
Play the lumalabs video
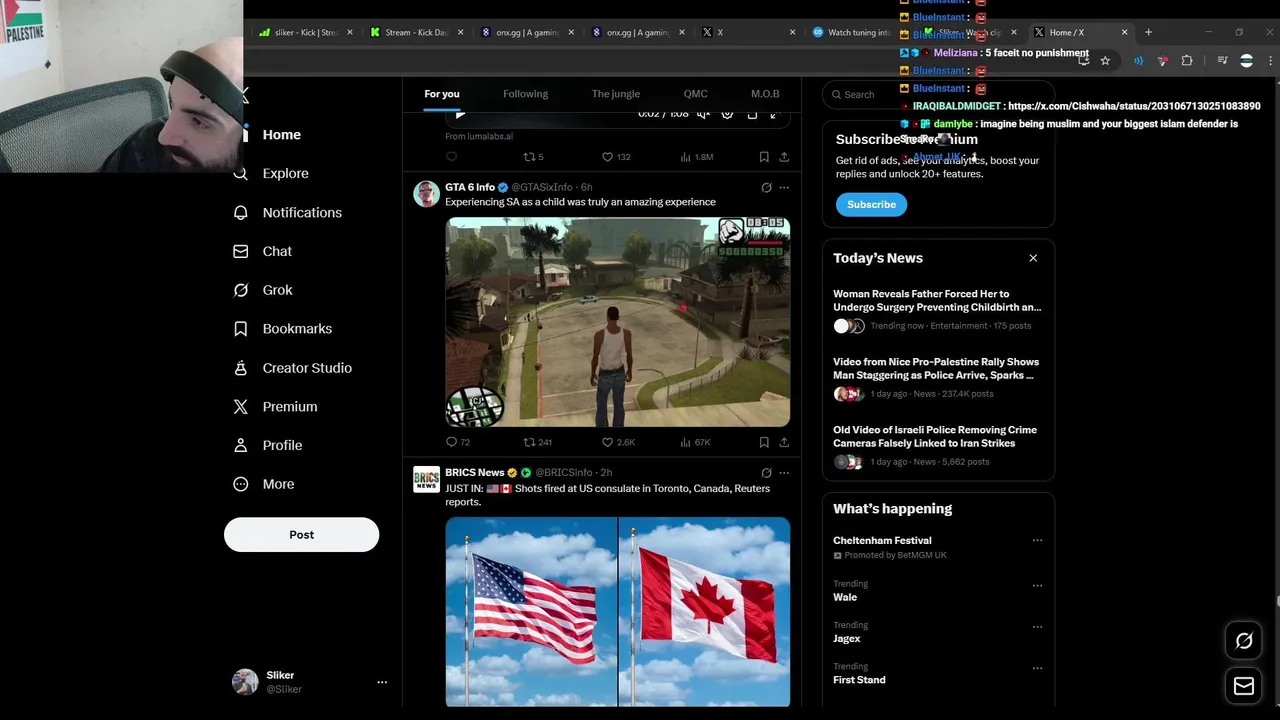(x=460, y=114)
